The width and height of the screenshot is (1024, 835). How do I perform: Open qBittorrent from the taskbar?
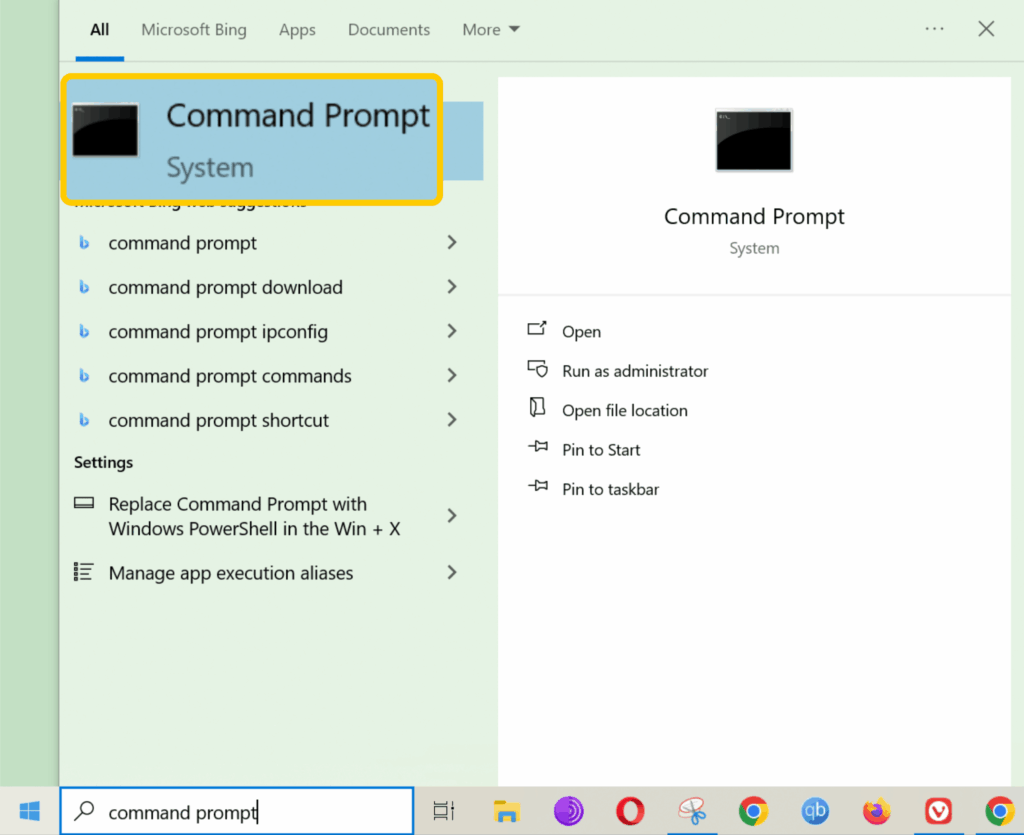pos(815,811)
